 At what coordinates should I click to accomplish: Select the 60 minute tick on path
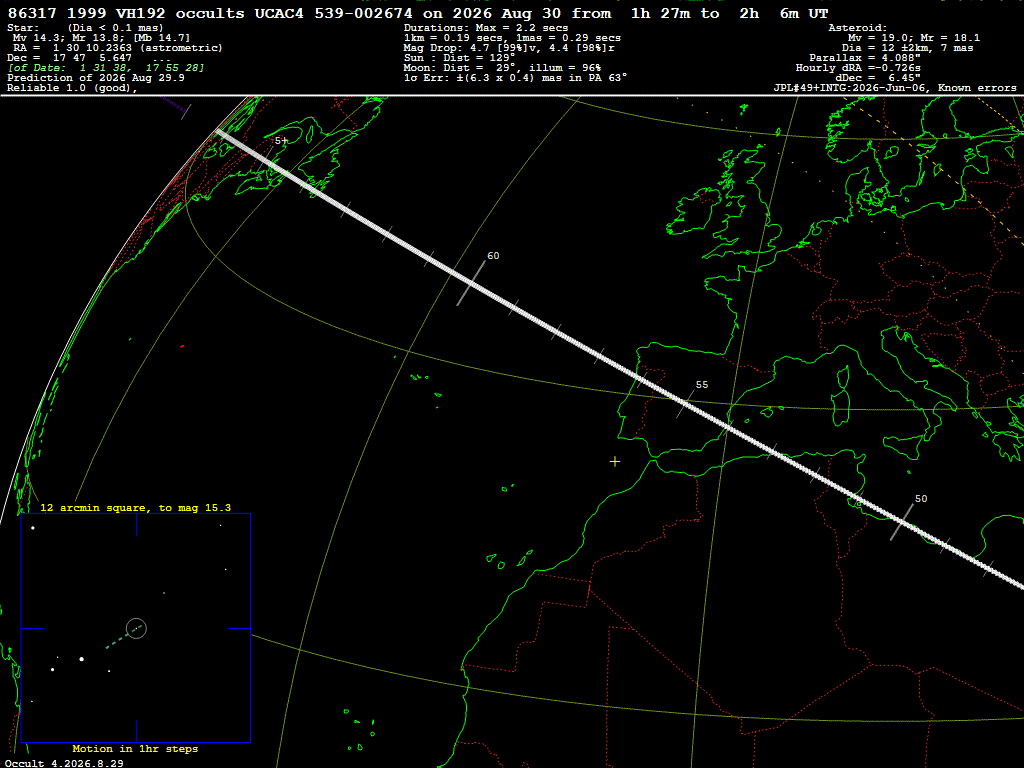click(x=472, y=283)
